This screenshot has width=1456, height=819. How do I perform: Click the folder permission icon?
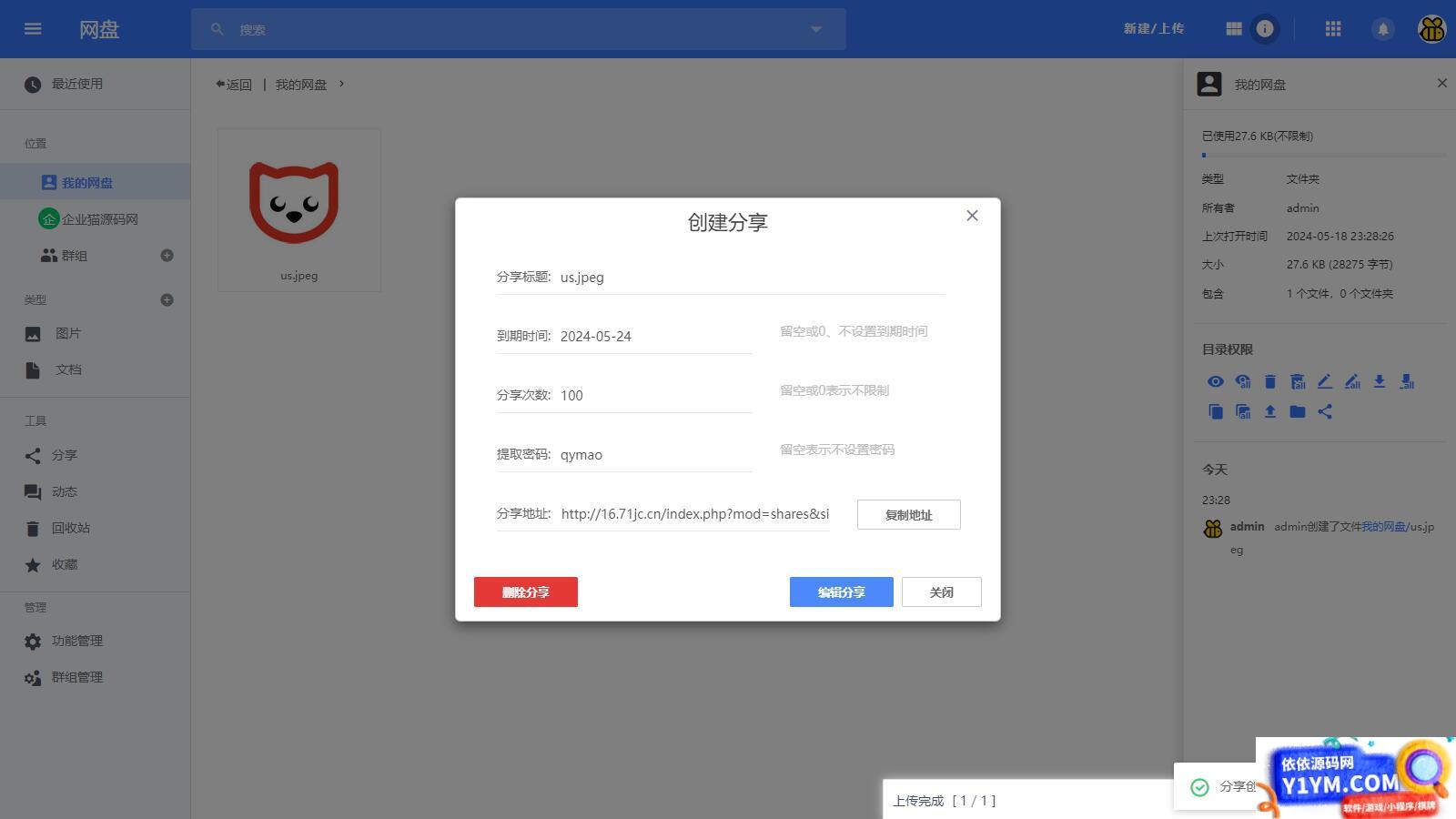(1298, 411)
